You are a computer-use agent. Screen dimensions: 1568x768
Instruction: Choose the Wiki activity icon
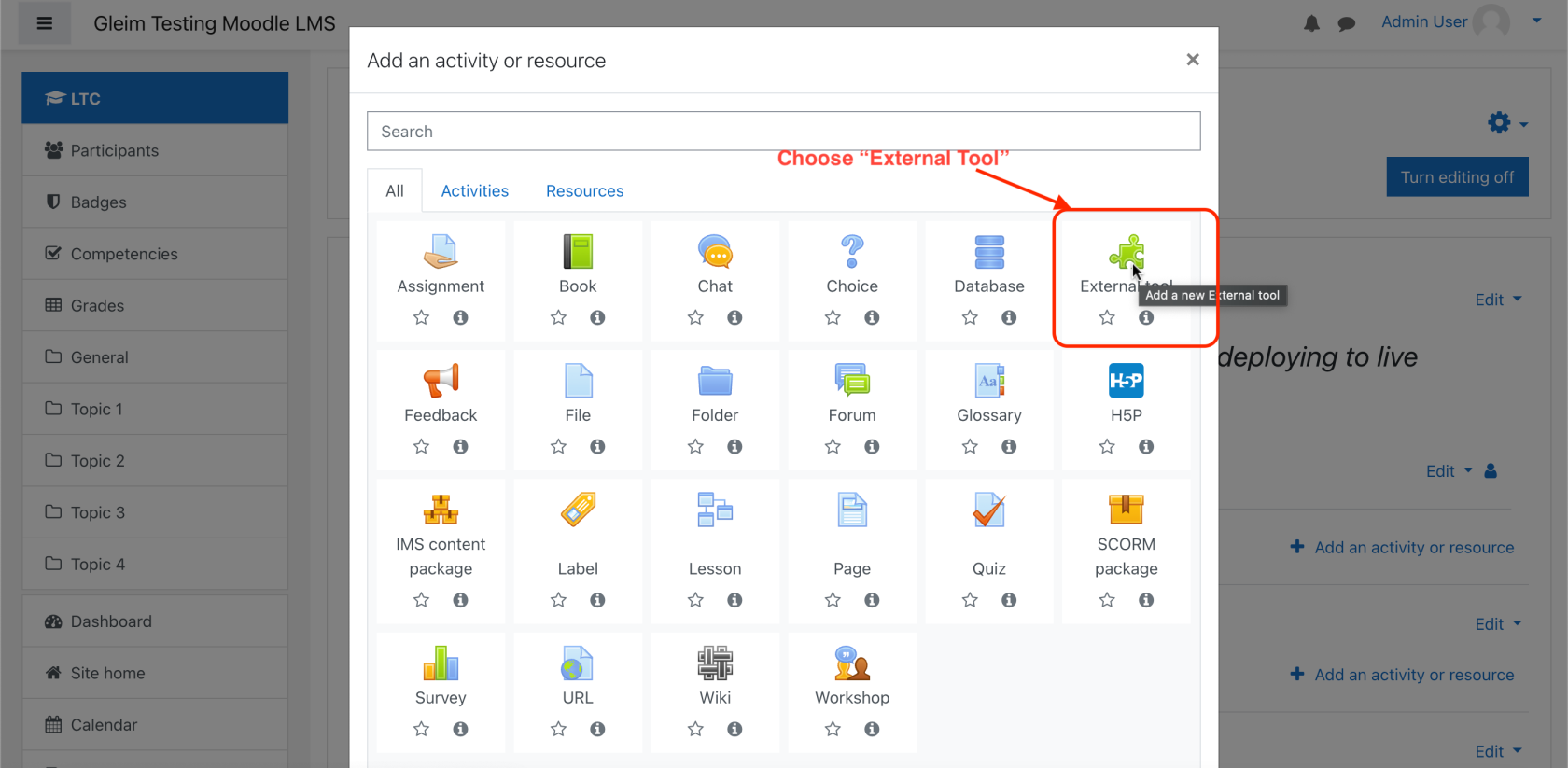coord(715,663)
